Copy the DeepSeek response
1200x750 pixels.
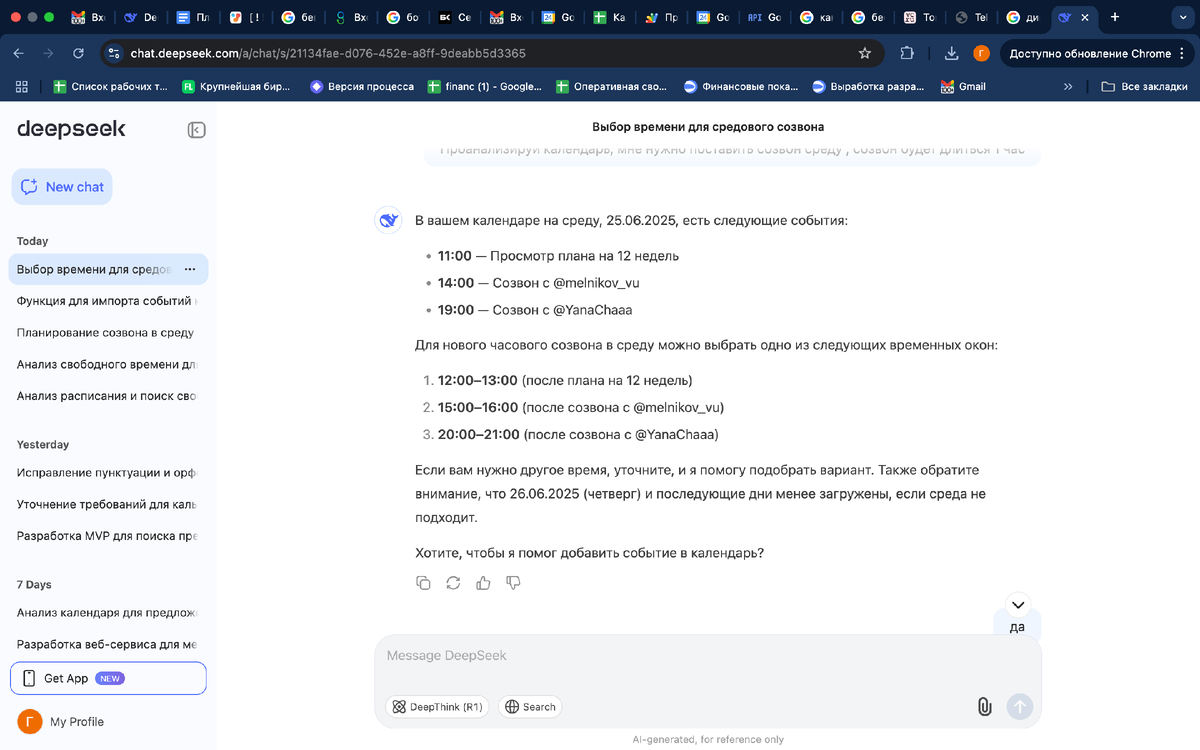coord(423,582)
